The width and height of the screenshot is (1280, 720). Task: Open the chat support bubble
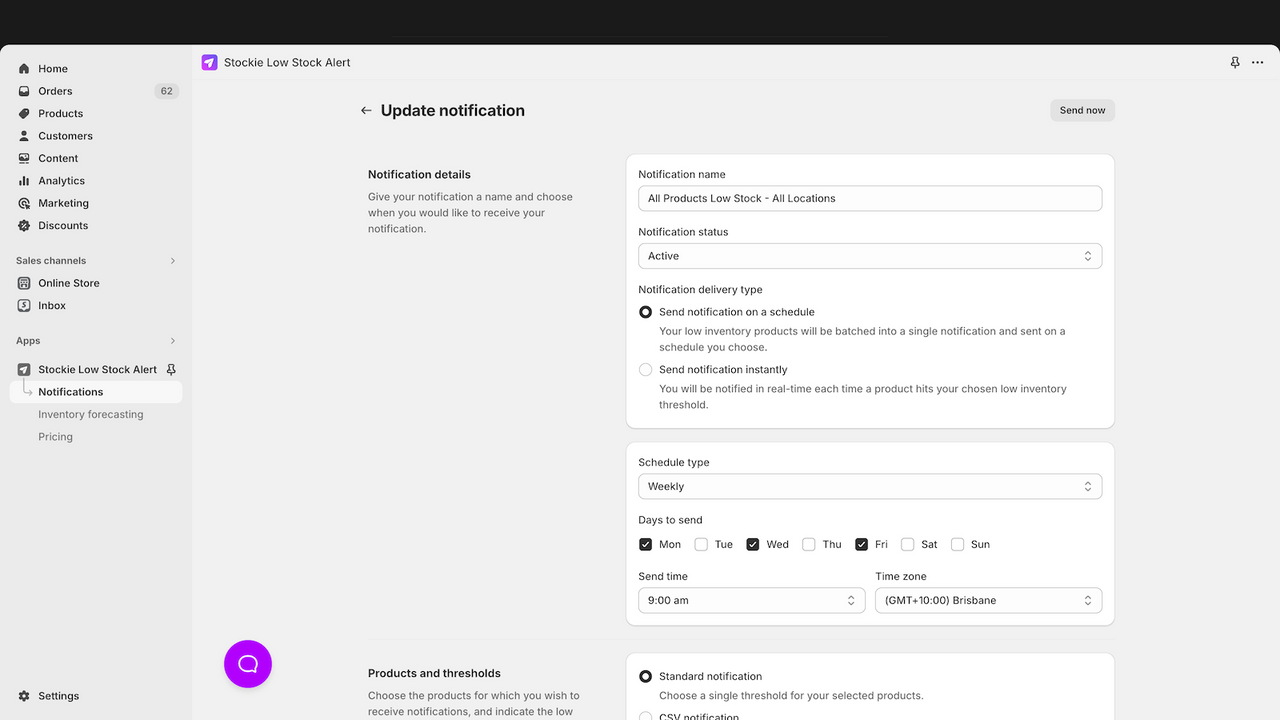tap(247, 663)
